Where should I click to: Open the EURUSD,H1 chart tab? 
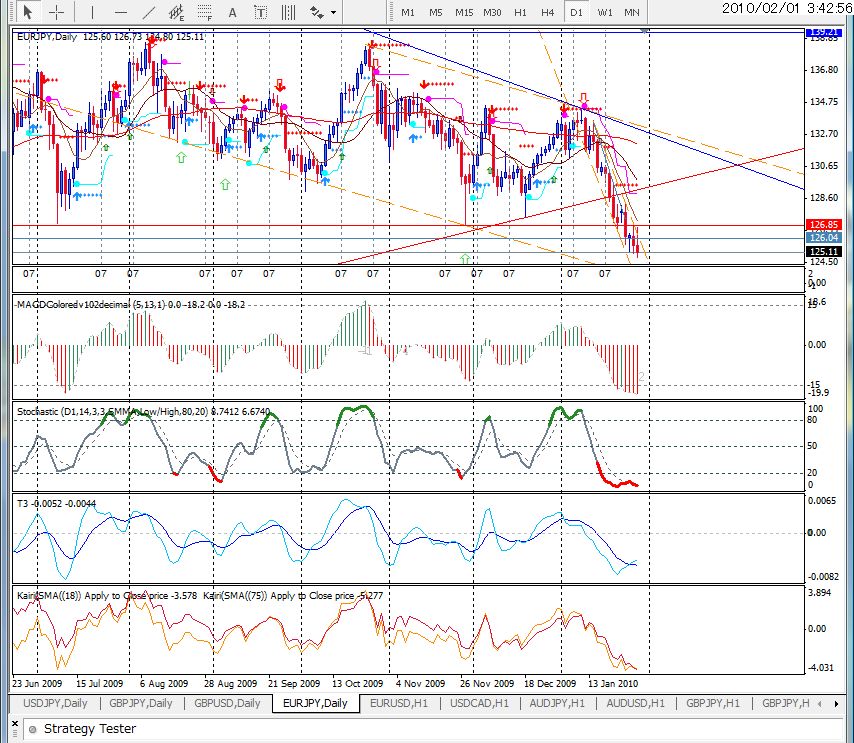coord(399,703)
